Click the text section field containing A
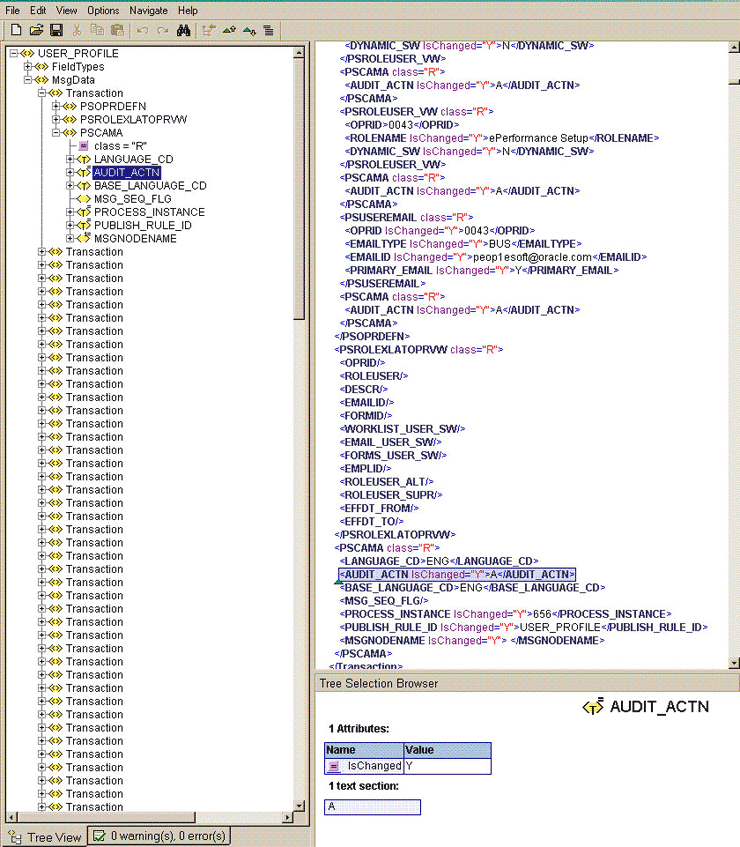Viewport: 740px width, 847px height. click(x=372, y=807)
